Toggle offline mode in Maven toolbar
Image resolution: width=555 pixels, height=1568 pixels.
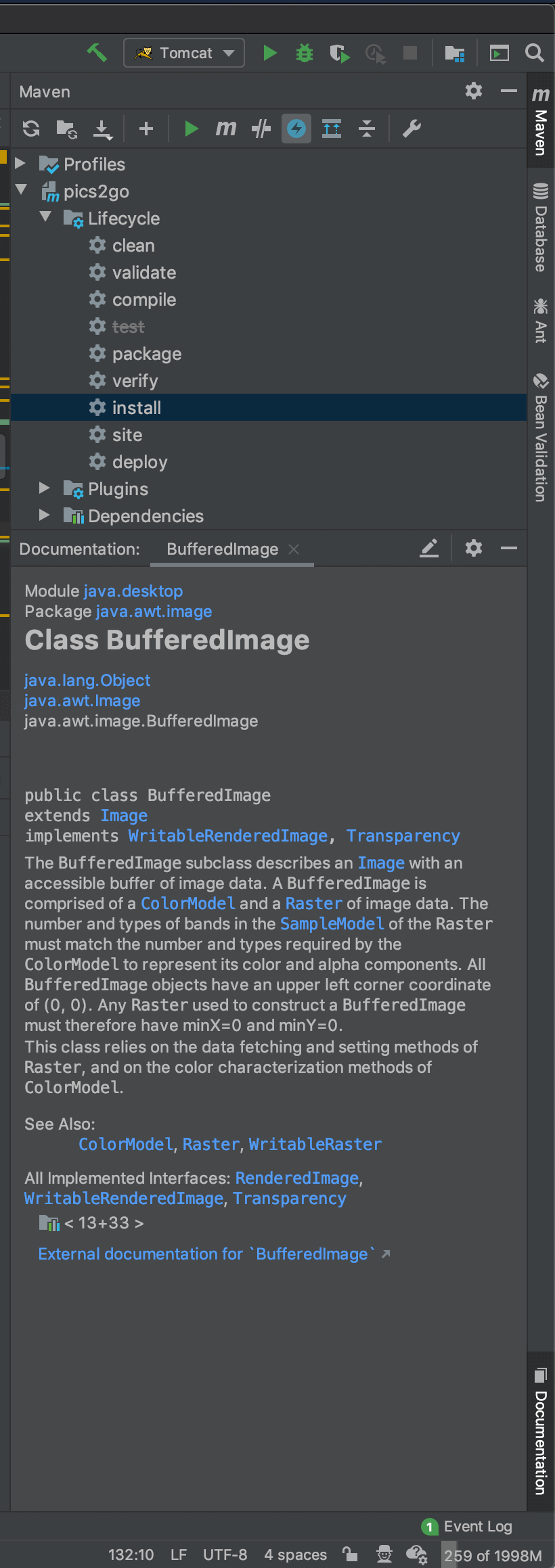coord(261,129)
